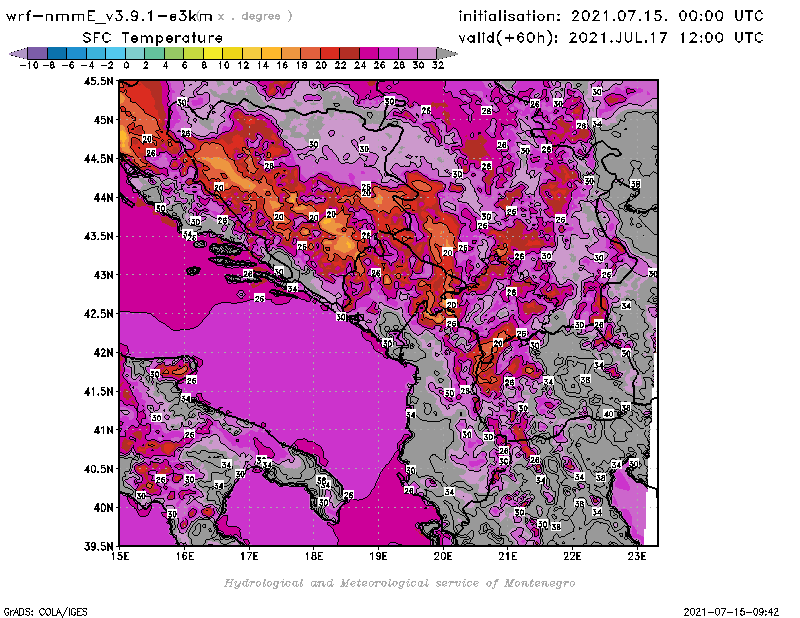Click the left arrow end of legend below -10
The width and height of the screenshot is (800, 618).
point(18,53)
